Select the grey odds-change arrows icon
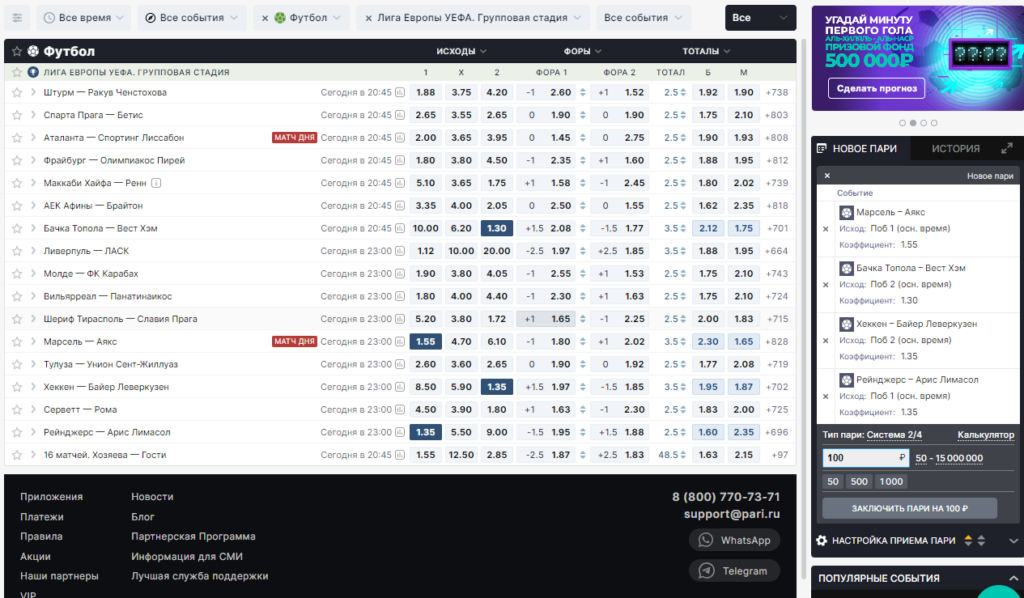Viewport: 1024px width, 598px height. coord(982,541)
